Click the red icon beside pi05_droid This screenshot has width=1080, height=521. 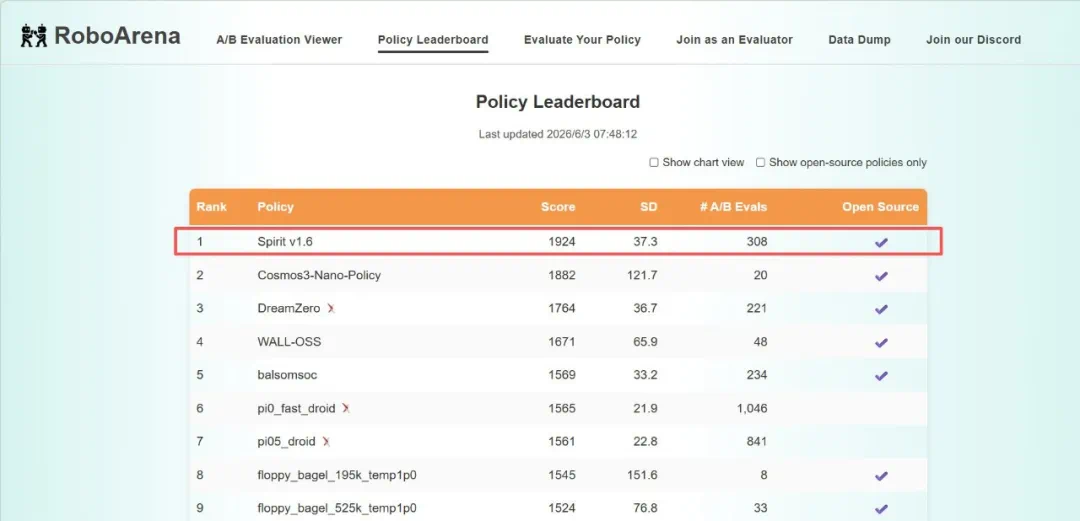(326, 442)
